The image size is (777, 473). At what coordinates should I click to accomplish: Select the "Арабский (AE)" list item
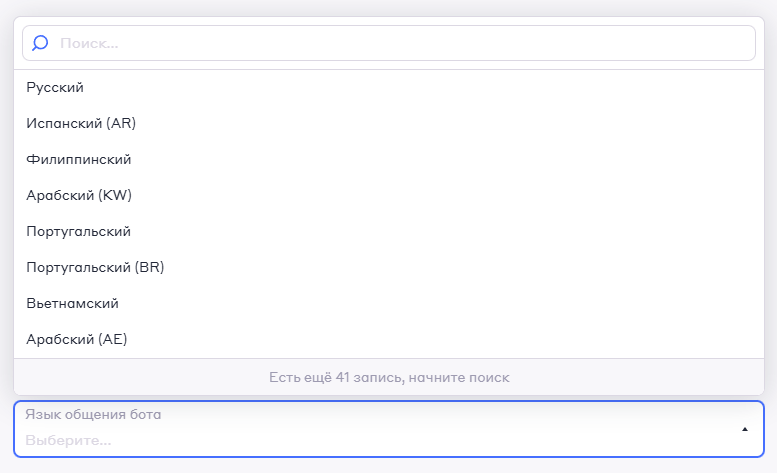pyautogui.click(x=77, y=340)
